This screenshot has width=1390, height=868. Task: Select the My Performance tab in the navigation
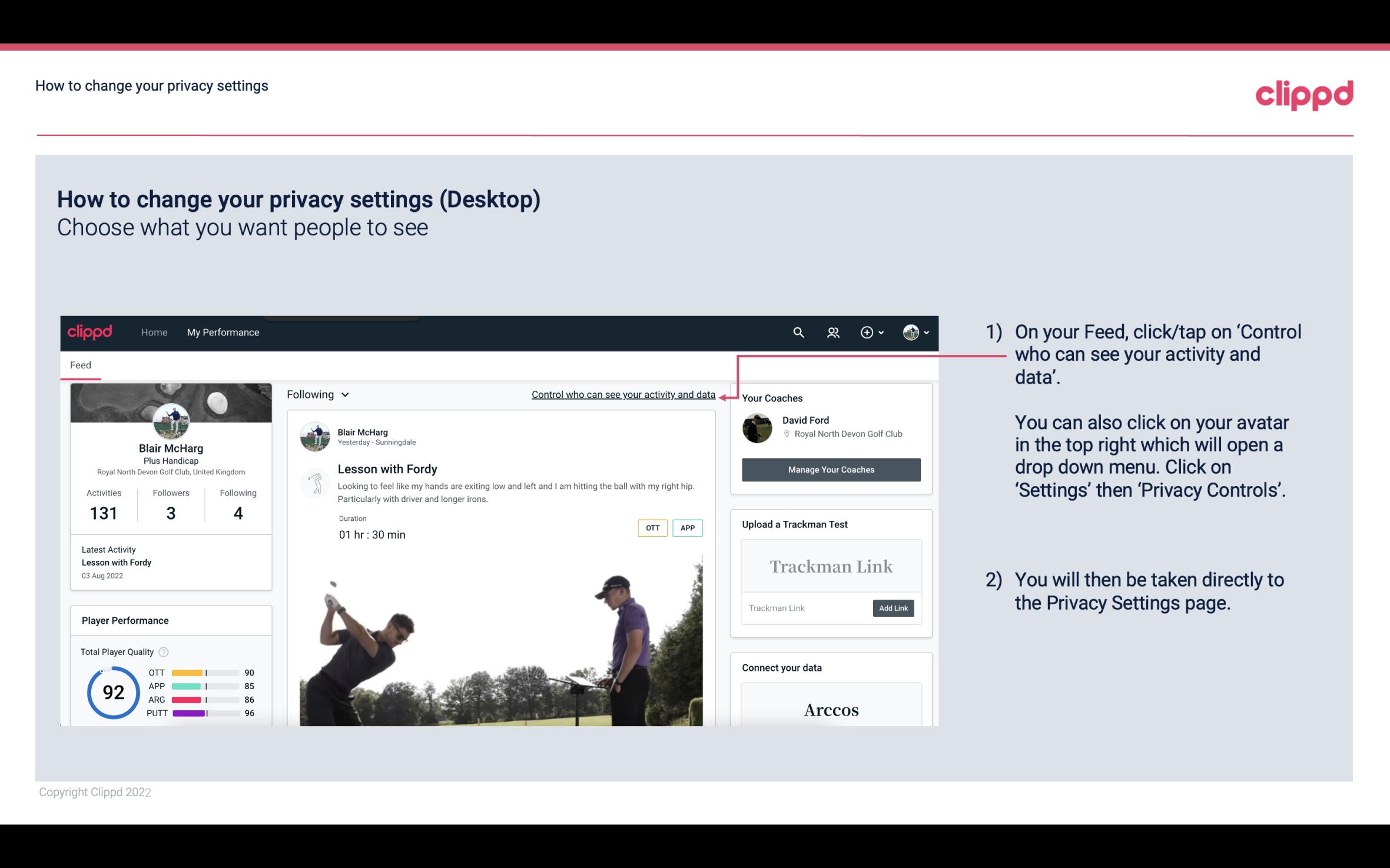(223, 332)
